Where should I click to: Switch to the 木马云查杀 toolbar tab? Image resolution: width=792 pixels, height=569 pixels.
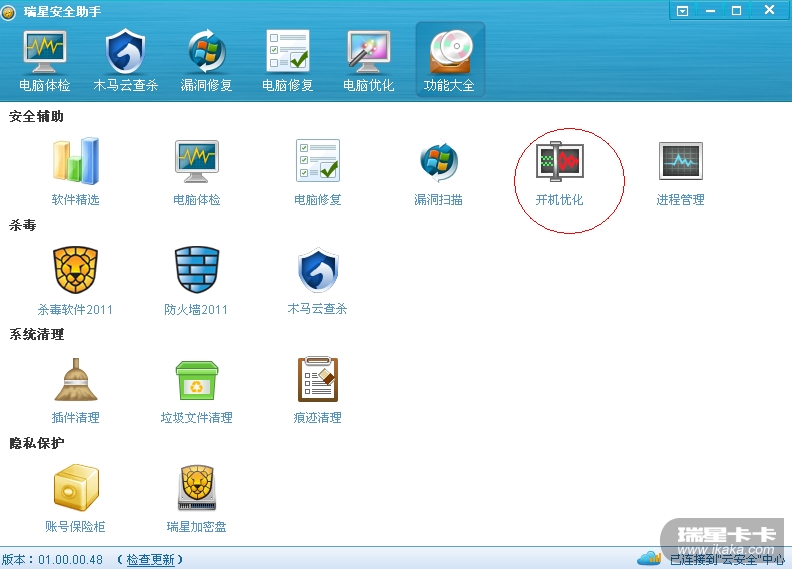pos(126,61)
